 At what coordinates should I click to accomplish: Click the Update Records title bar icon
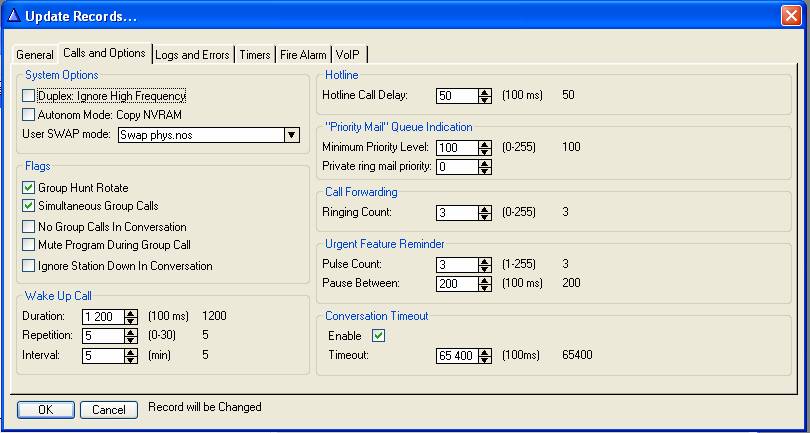coord(14,14)
